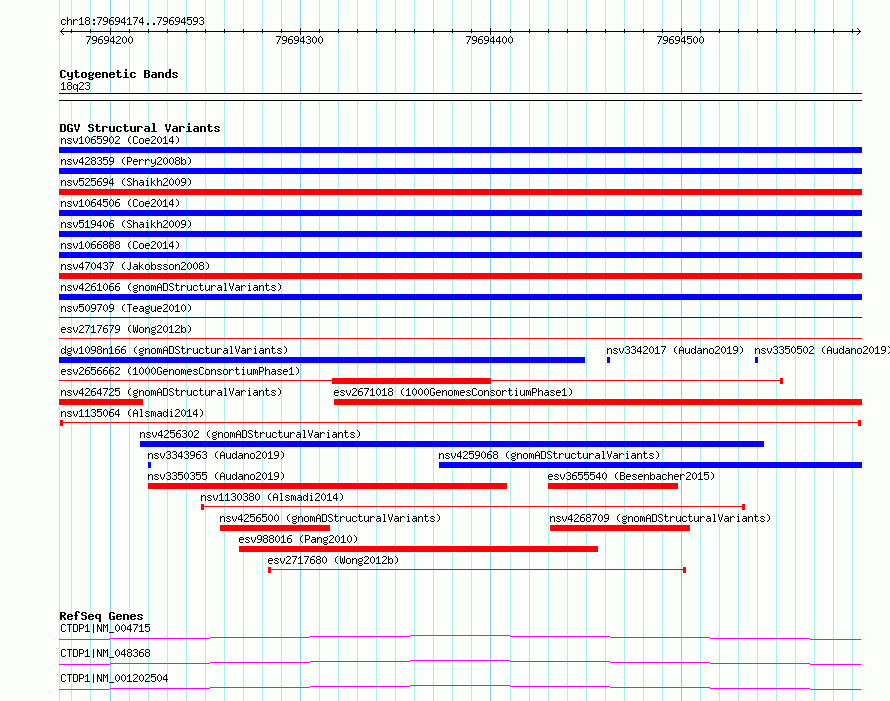Click the red bar beneath the nsv4268709 label
This screenshot has width=890, height=701.
coord(620,528)
